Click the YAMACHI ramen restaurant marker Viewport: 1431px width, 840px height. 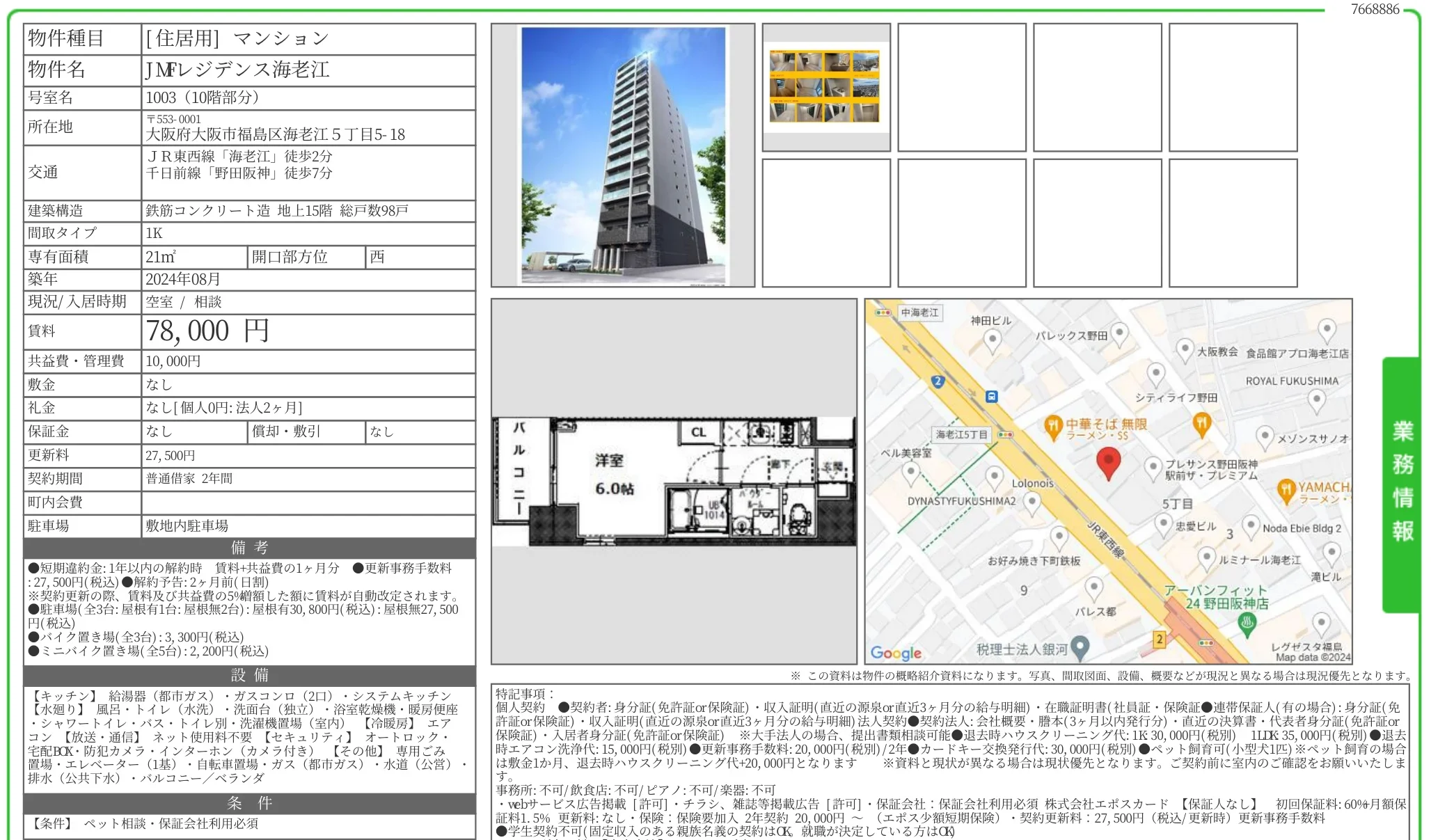click(1286, 489)
